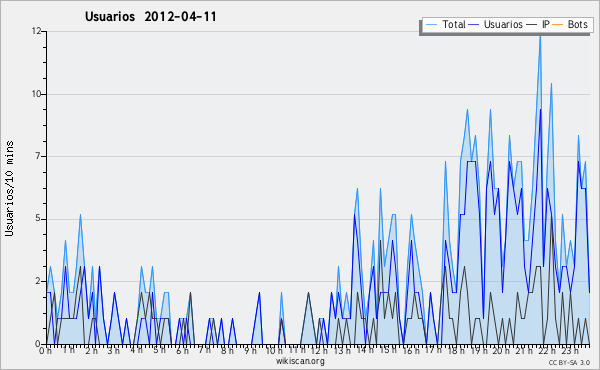Click the '18 h' x-axis label

point(457,351)
